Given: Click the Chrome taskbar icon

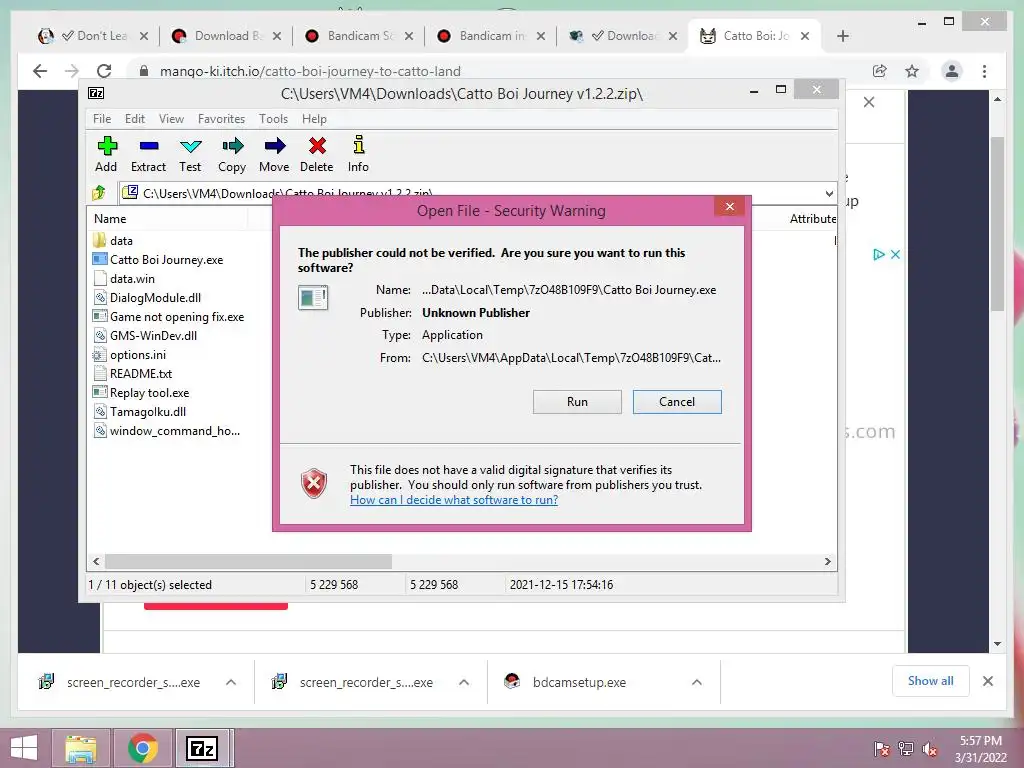Looking at the screenshot, I should click(142, 748).
